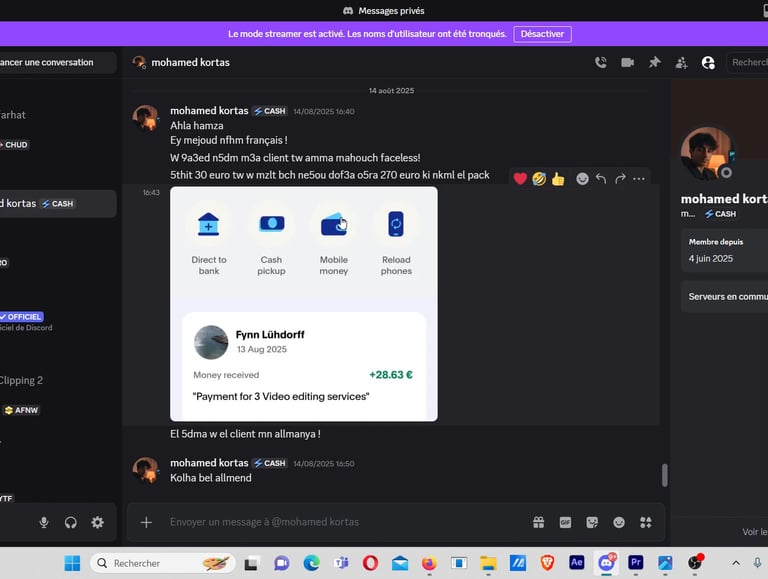768x579 pixels.
Task: Open the money transfer screenshot attachment
Action: [304, 304]
